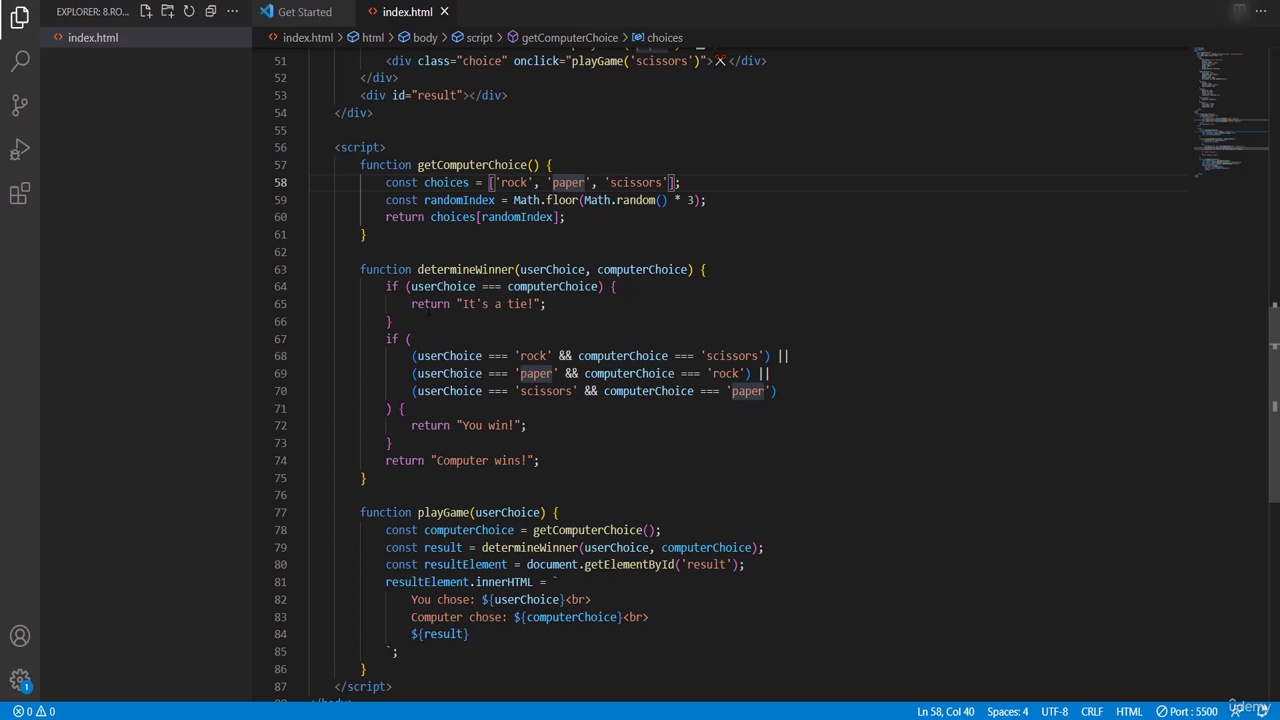The height and width of the screenshot is (720, 1280).
Task: Click line number 63 in gutter
Action: pyautogui.click(x=280, y=270)
